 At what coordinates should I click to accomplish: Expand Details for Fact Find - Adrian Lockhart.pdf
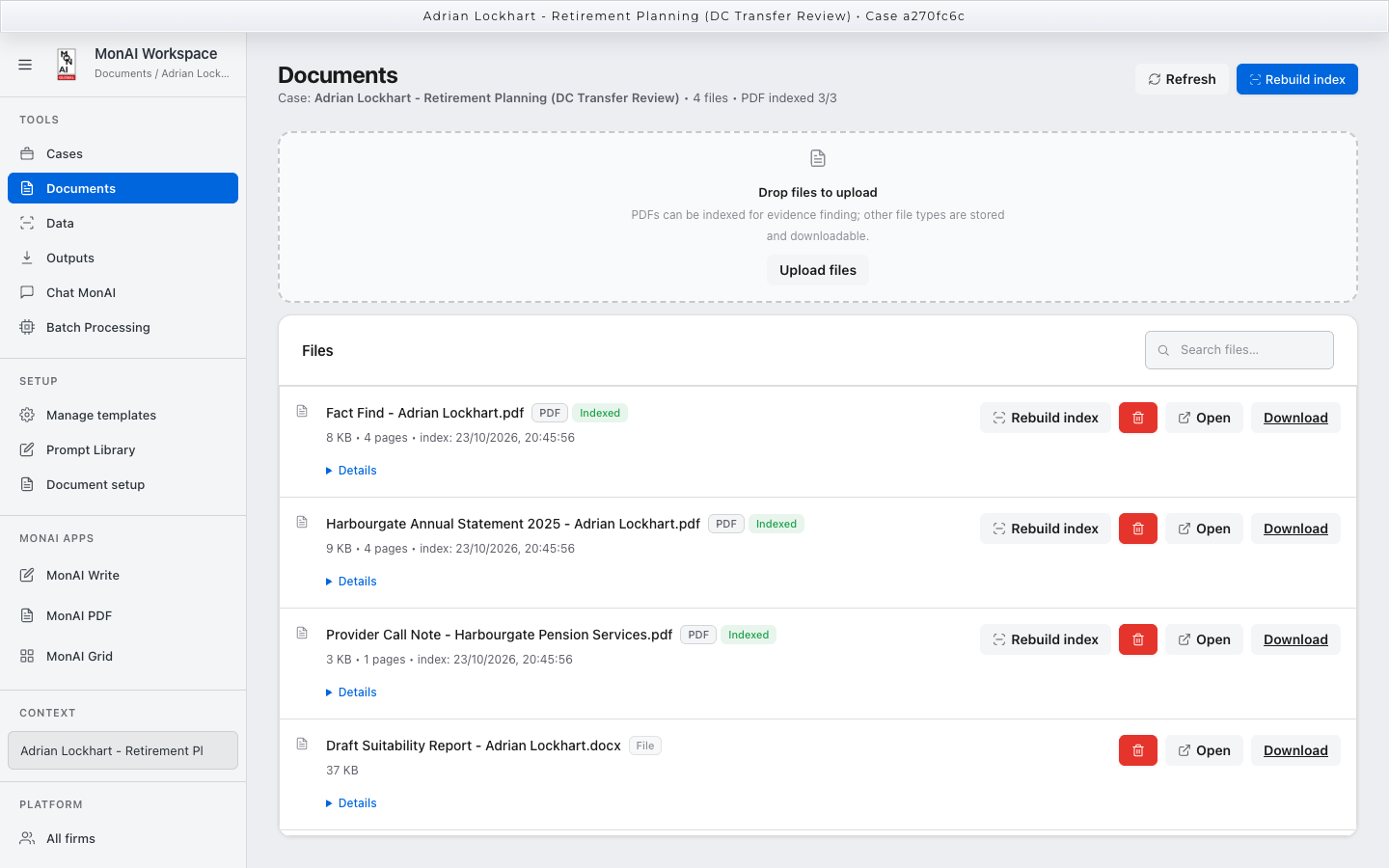[351, 471]
